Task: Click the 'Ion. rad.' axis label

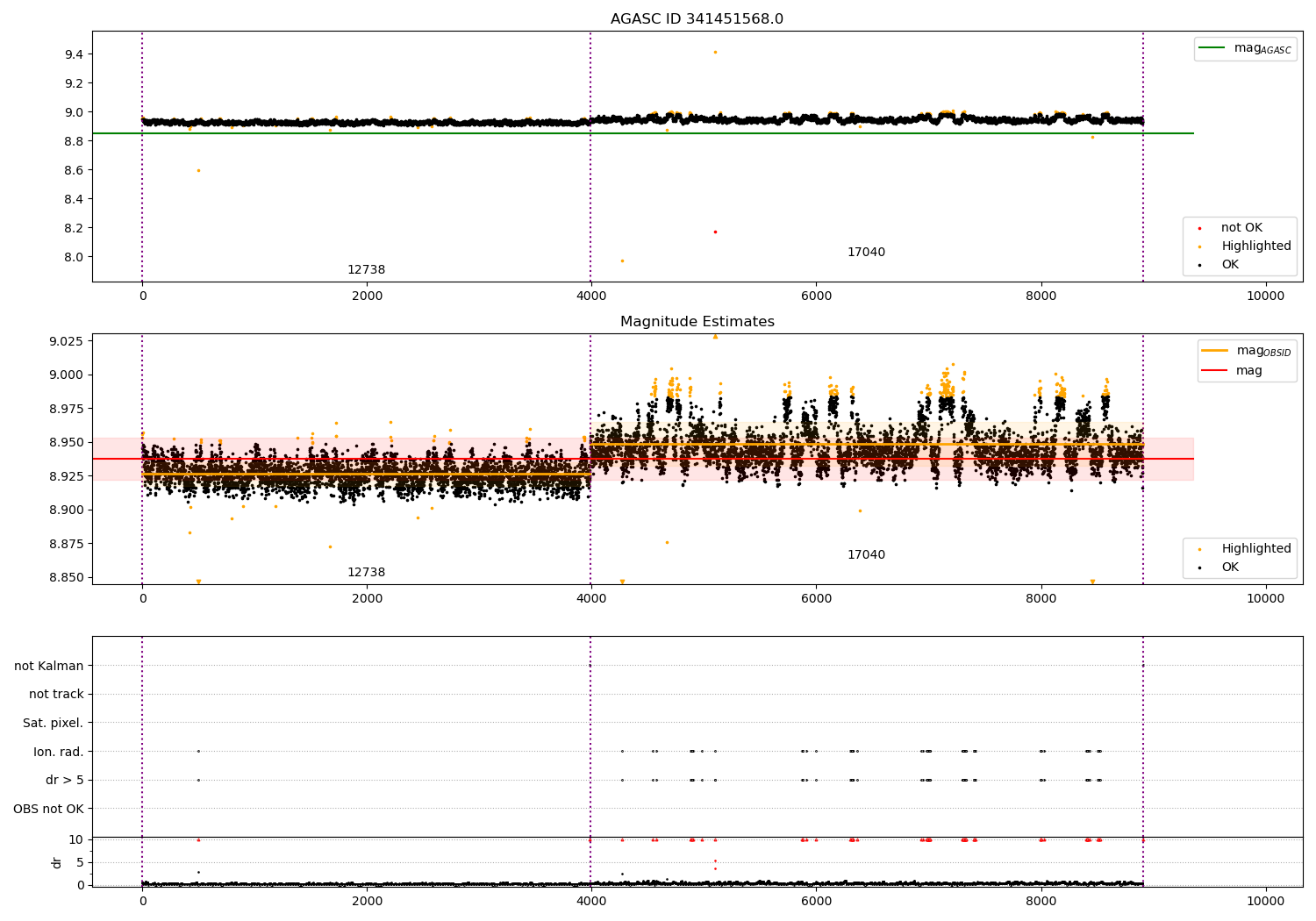Action: (59, 752)
